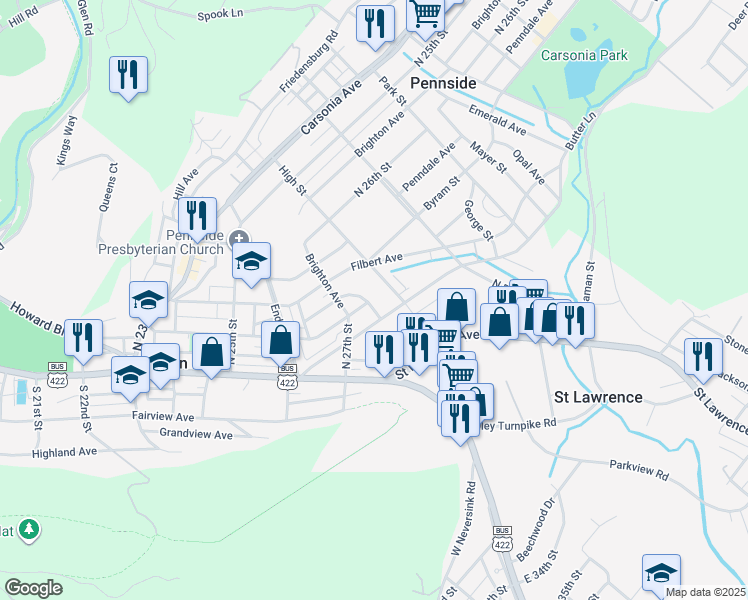Select the school marker next to High St
This screenshot has width=748, height=600.
251,262
